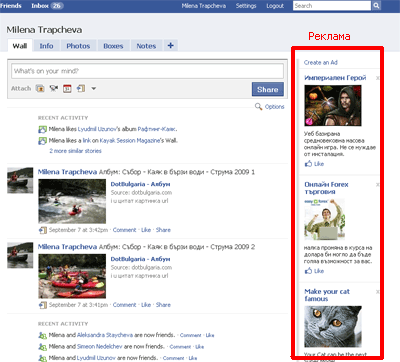Open profile thumbnail of Струма 2009 2 post
Viewport: 400px width, 362px height.
(x=20, y=255)
